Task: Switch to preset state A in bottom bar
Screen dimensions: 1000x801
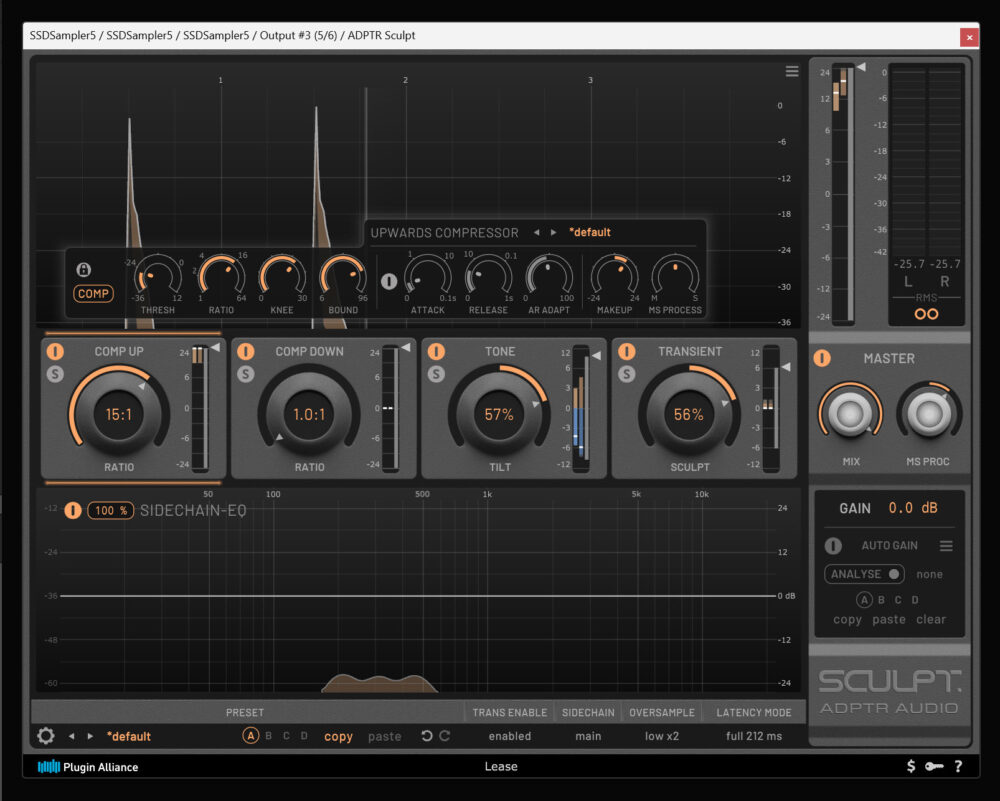Action: (x=251, y=736)
